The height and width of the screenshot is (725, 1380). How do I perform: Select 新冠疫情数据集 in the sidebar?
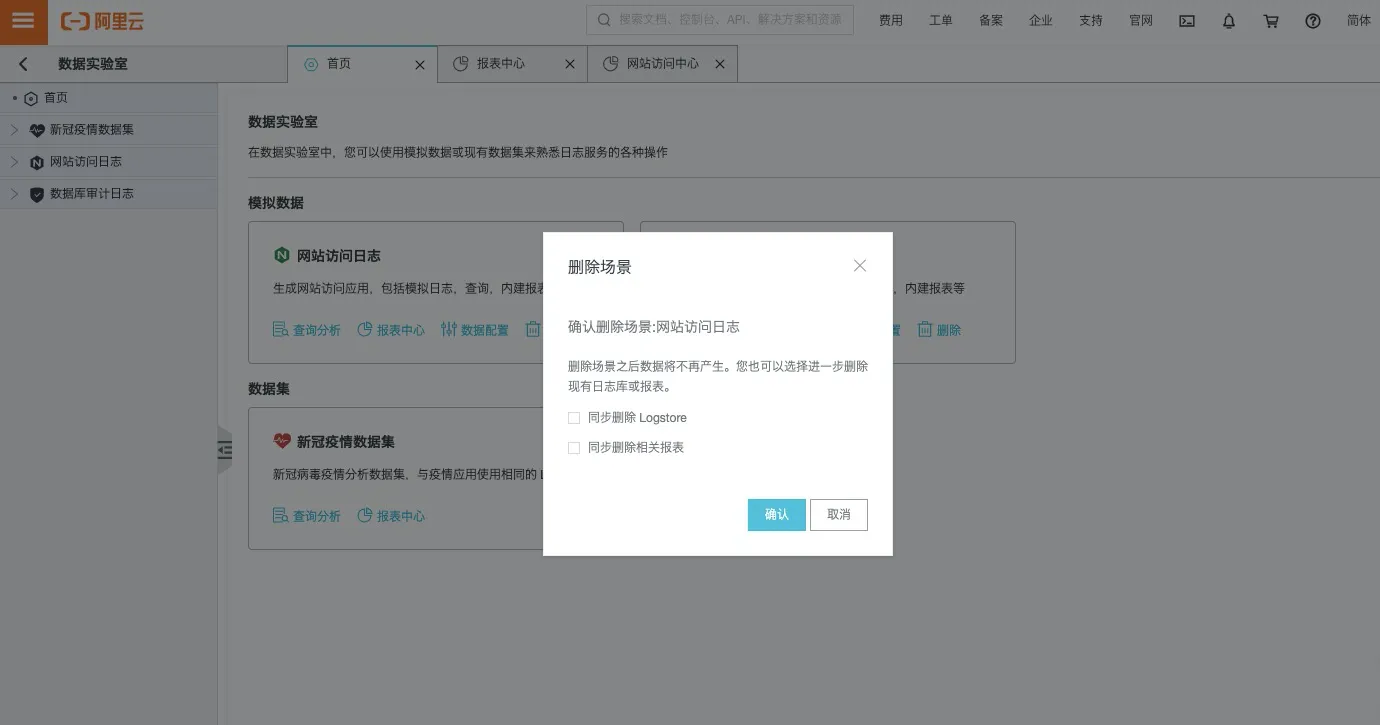point(108,130)
